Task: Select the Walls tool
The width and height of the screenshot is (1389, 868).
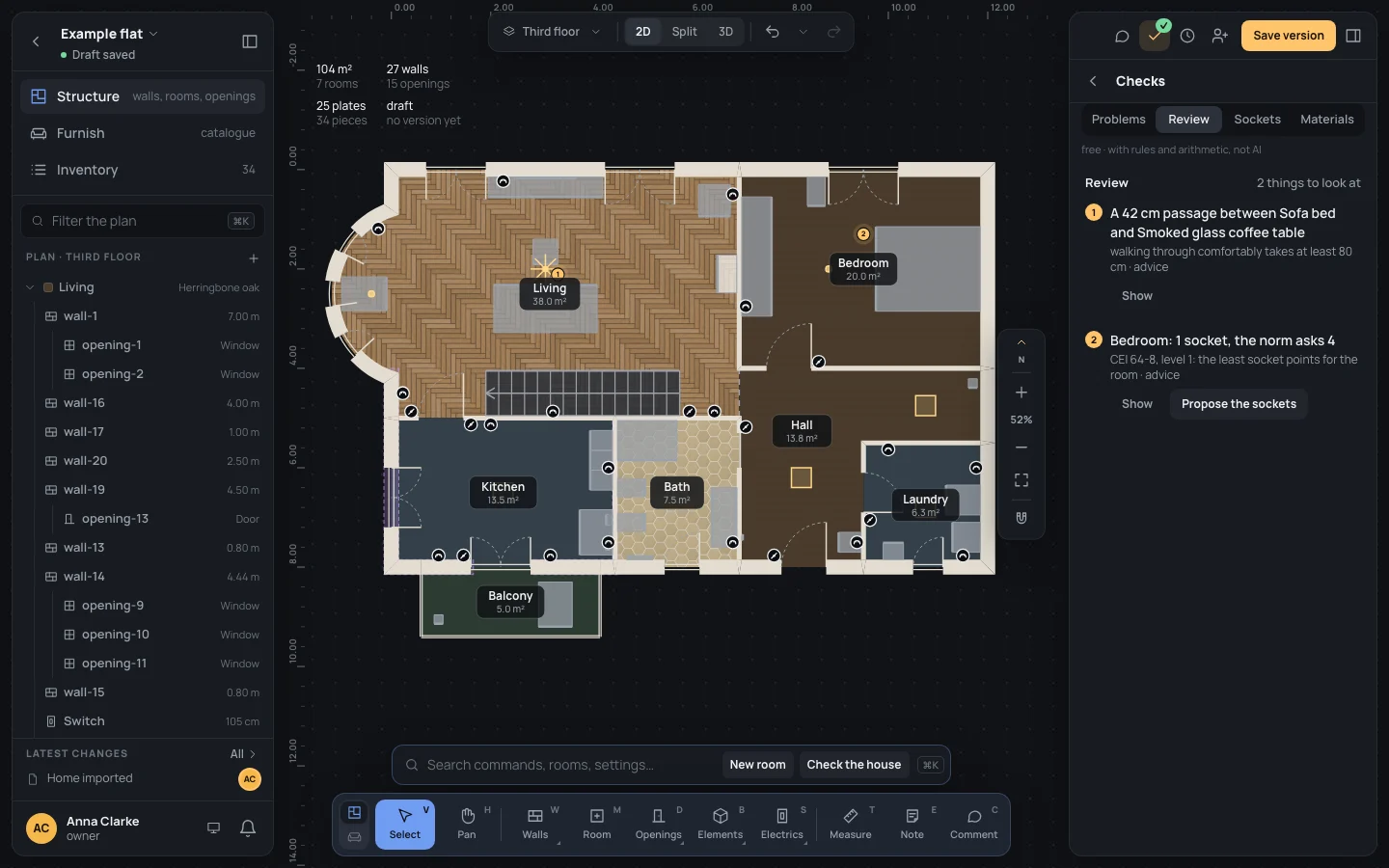Action: (535, 824)
